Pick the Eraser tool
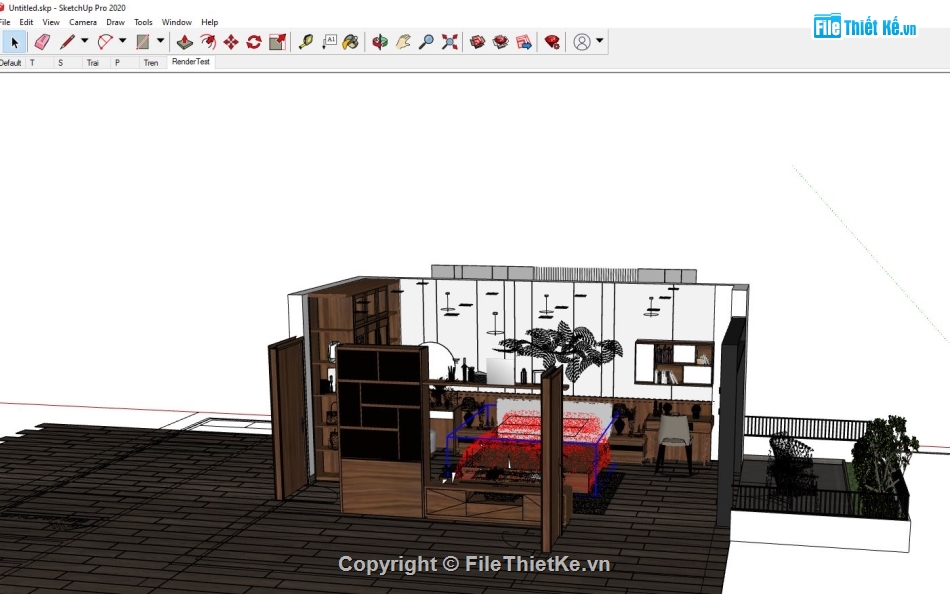Image resolution: width=950 pixels, height=594 pixels. point(42,42)
